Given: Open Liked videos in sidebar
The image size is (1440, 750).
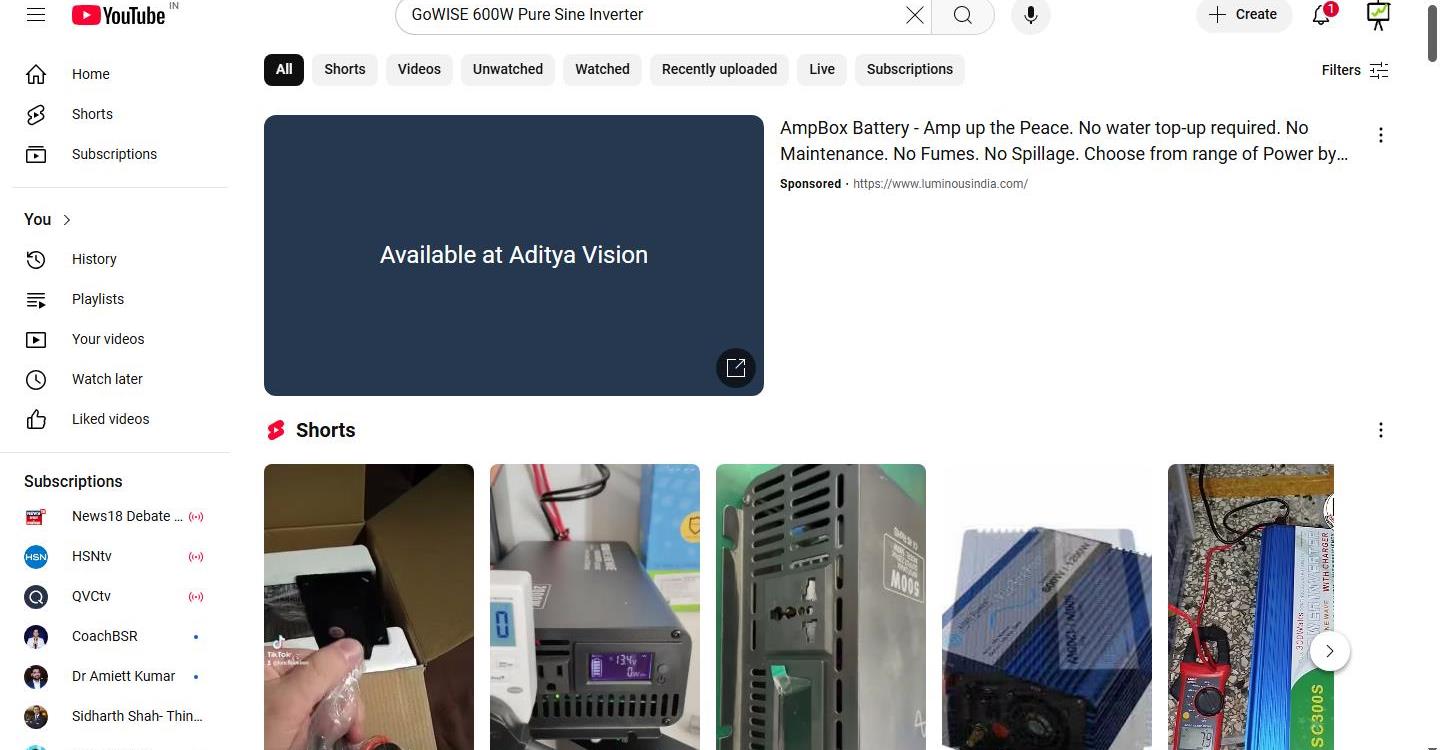Looking at the screenshot, I should (120, 419).
